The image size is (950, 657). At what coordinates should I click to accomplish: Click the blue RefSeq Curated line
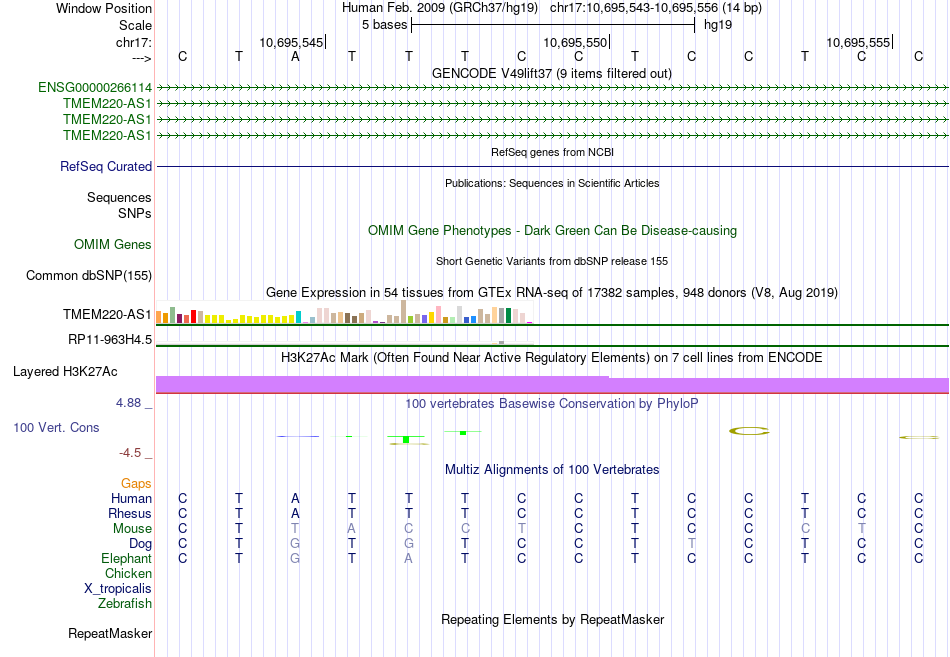point(552,166)
